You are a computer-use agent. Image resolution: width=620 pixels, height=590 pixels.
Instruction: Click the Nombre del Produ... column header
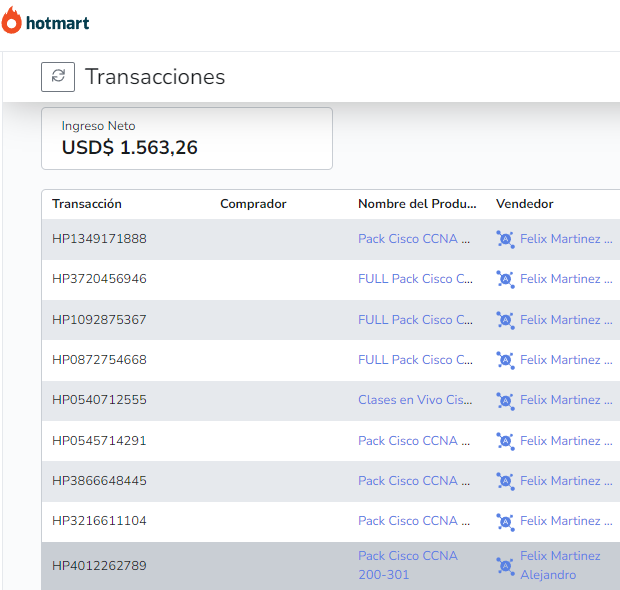[x=417, y=204]
